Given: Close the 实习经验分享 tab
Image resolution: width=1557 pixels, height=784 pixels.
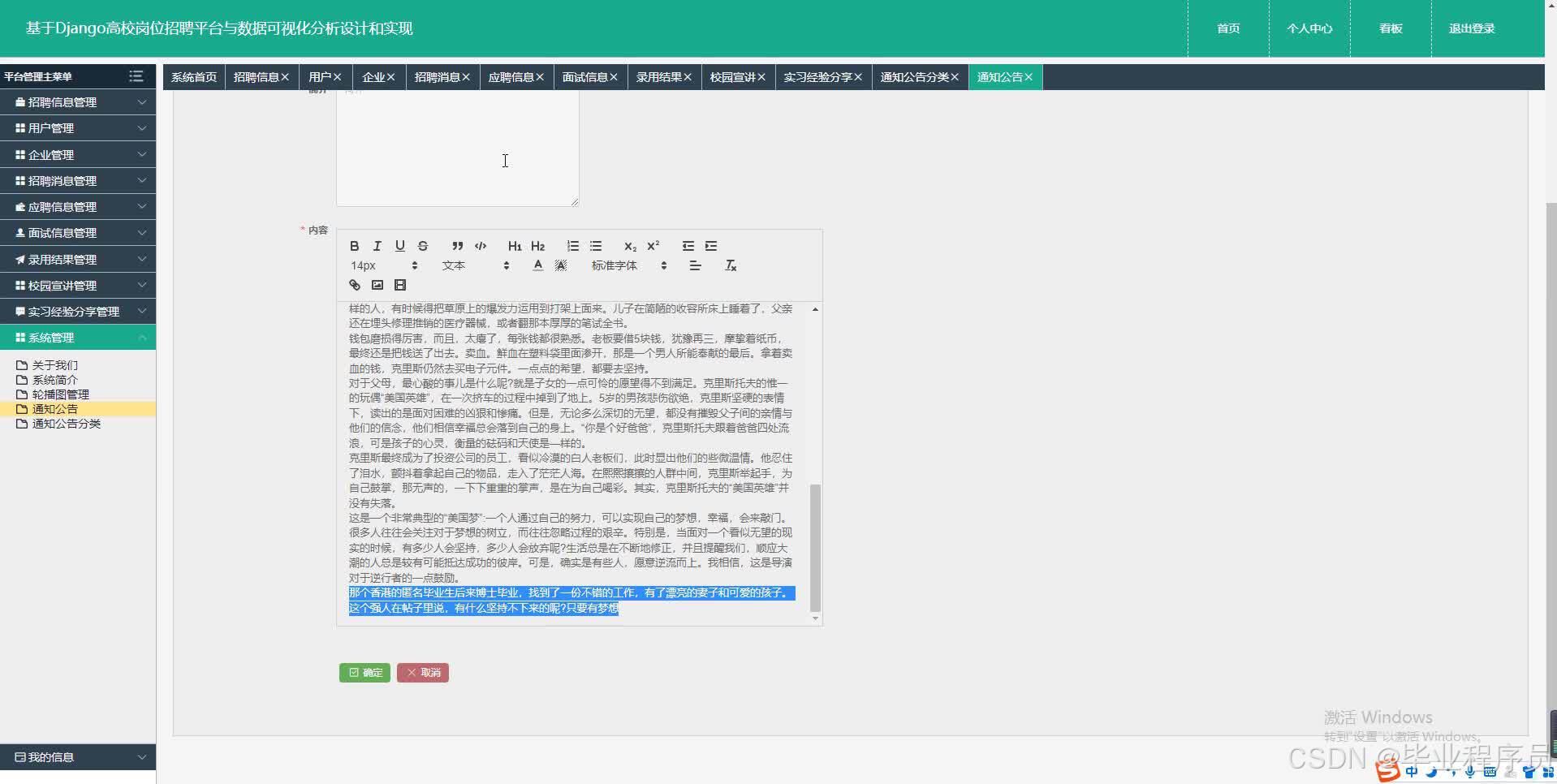Looking at the screenshot, I should [x=858, y=77].
